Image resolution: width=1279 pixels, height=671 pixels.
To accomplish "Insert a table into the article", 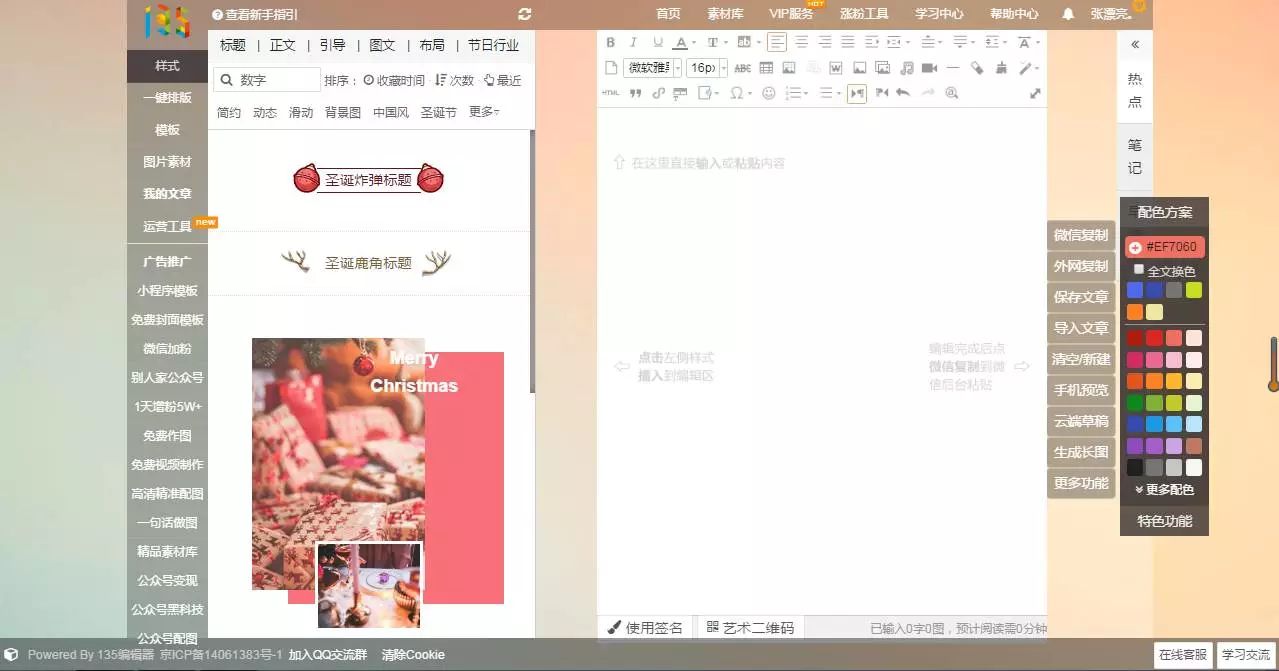I will click(766, 67).
